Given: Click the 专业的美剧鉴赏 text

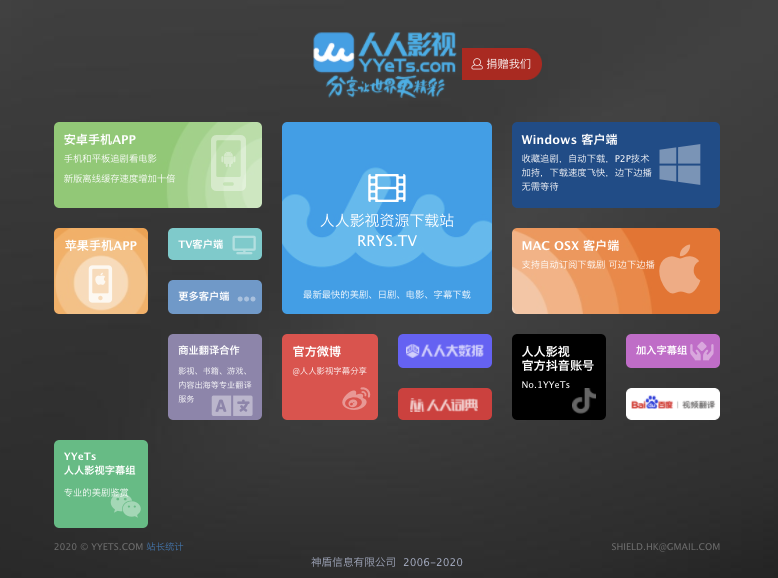Looking at the screenshot, I should pos(96,493).
